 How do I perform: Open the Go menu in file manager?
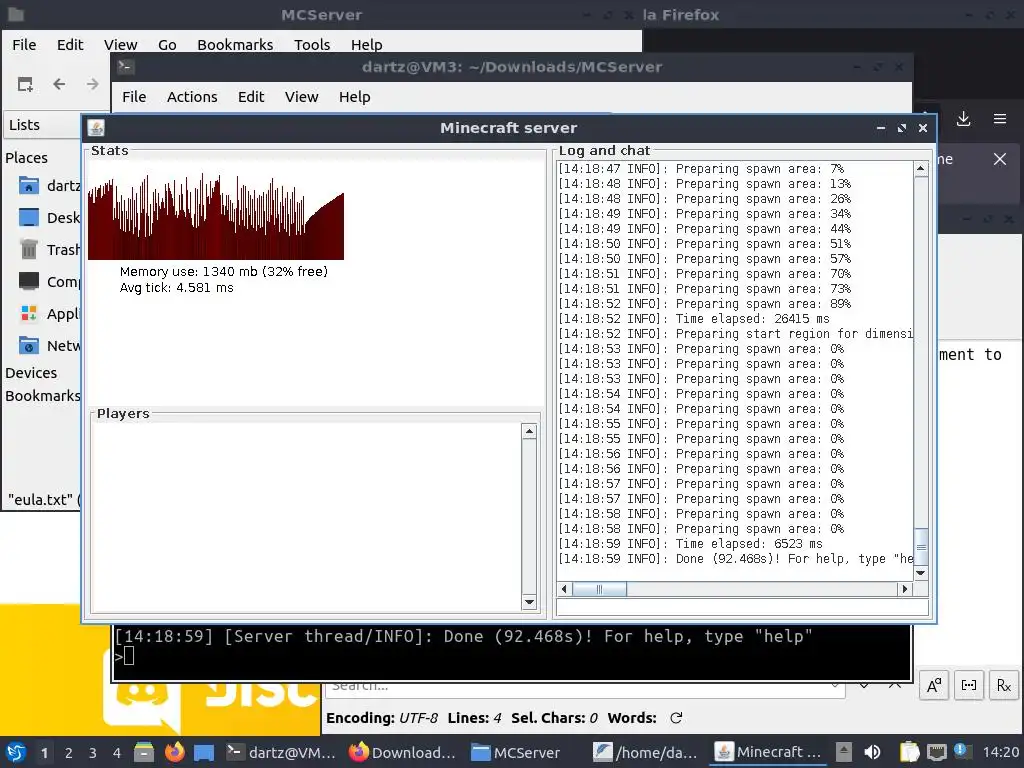[167, 44]
